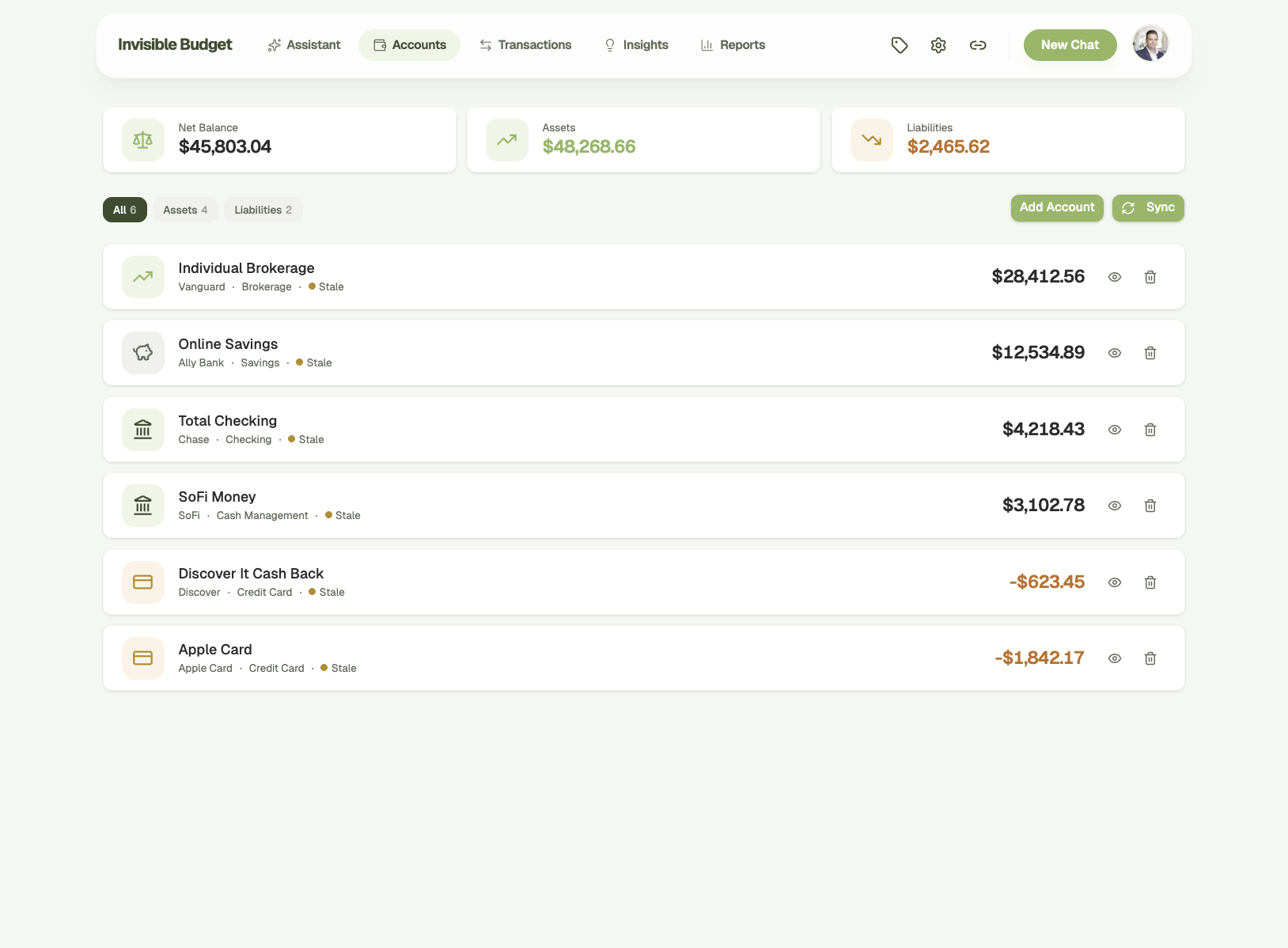
Task: Switch to the Transactions tab
Action: [525, 45]
